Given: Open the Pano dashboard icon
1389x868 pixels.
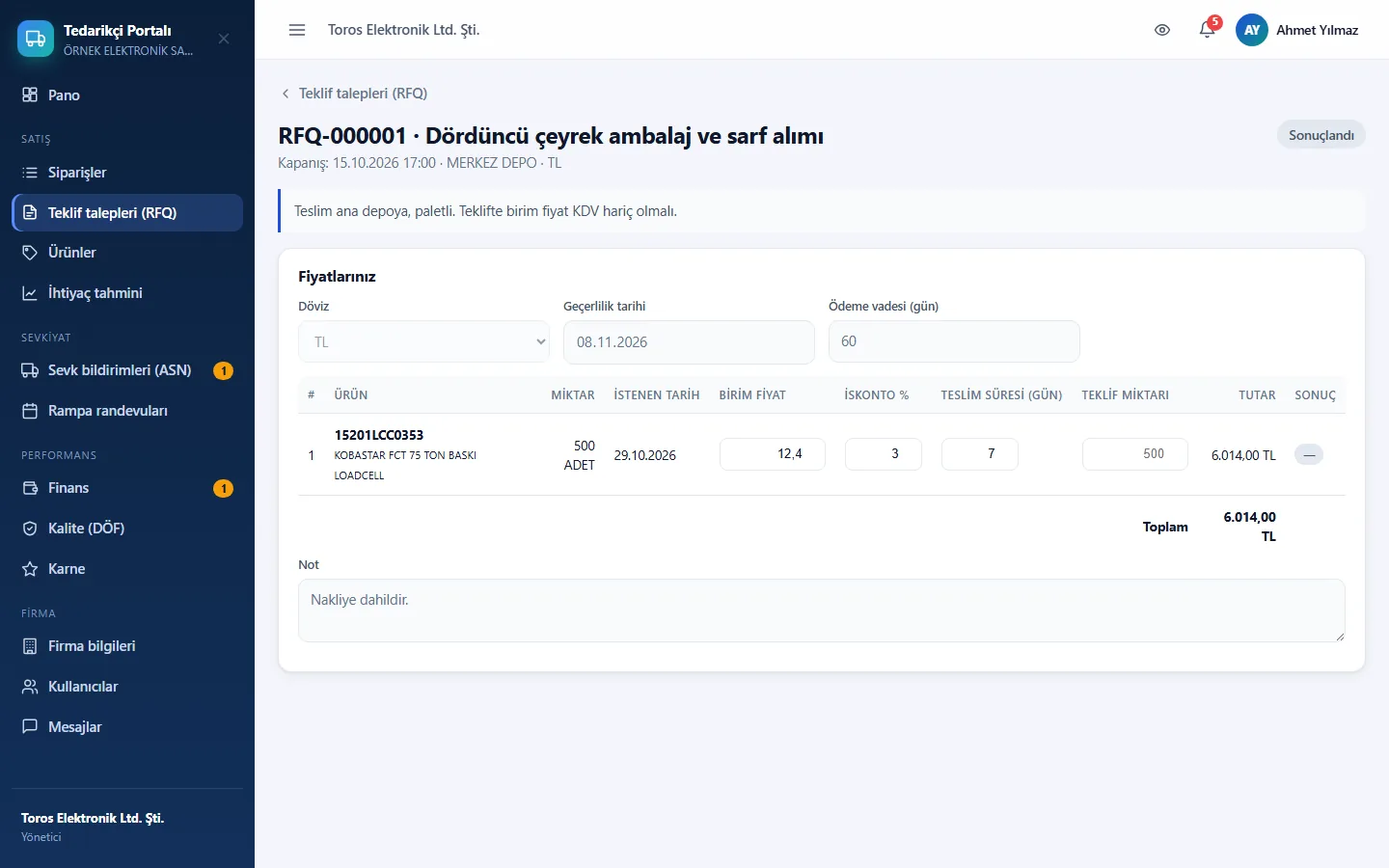Looking at the screenshot, I should point(30,95).
